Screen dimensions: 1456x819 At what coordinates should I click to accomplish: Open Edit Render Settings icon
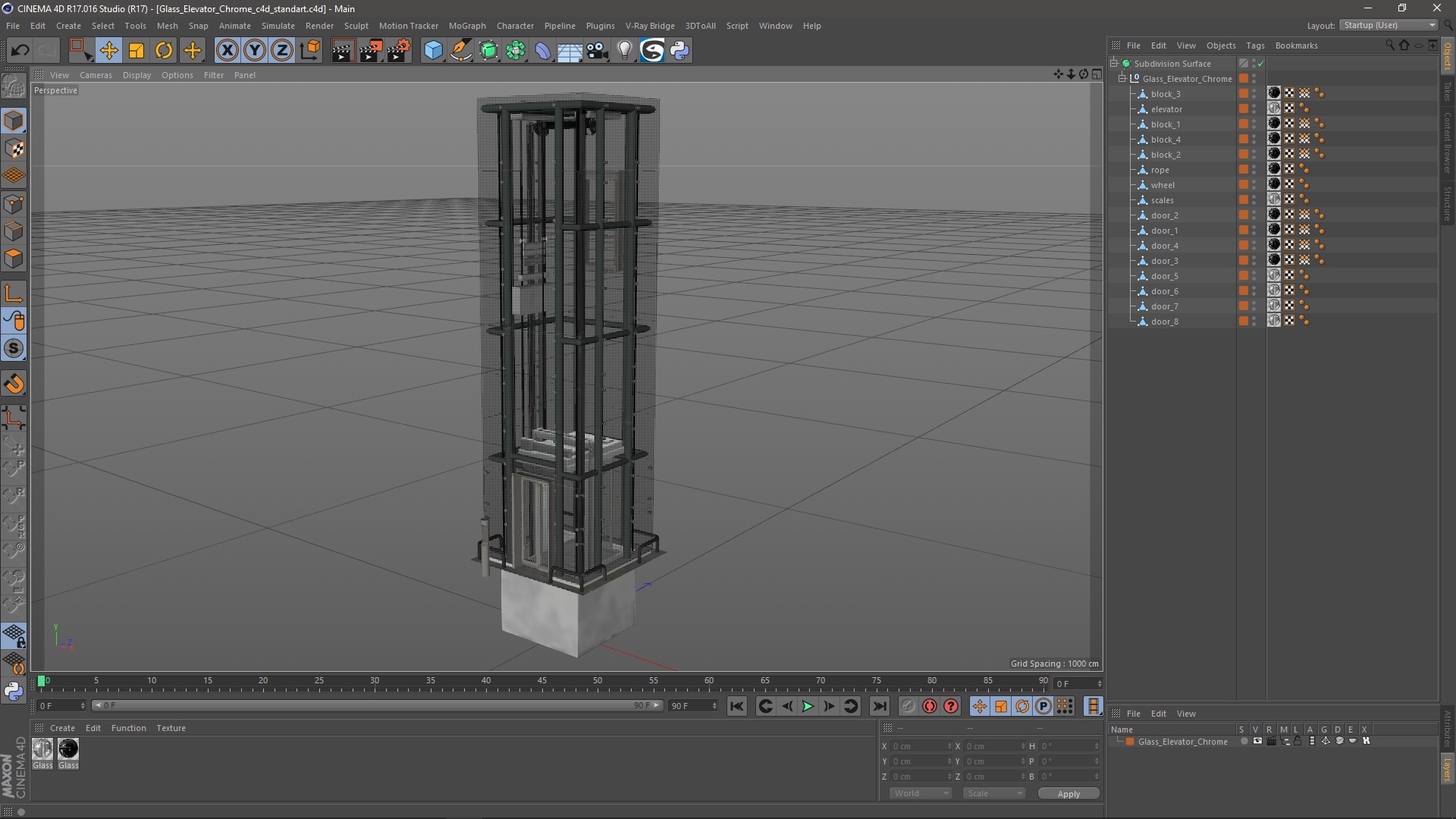[399, 51]
